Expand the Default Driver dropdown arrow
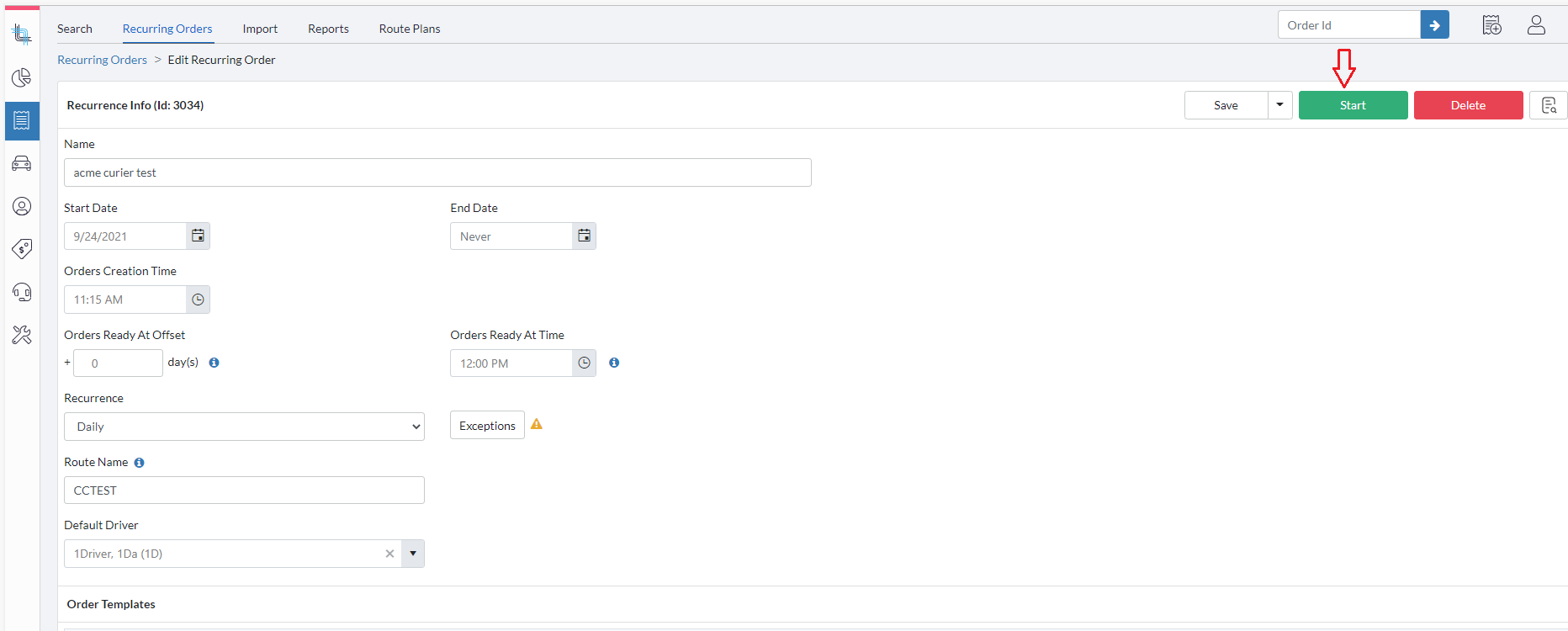This screenshot has width=1568, height=631. (x=413, y=554)
